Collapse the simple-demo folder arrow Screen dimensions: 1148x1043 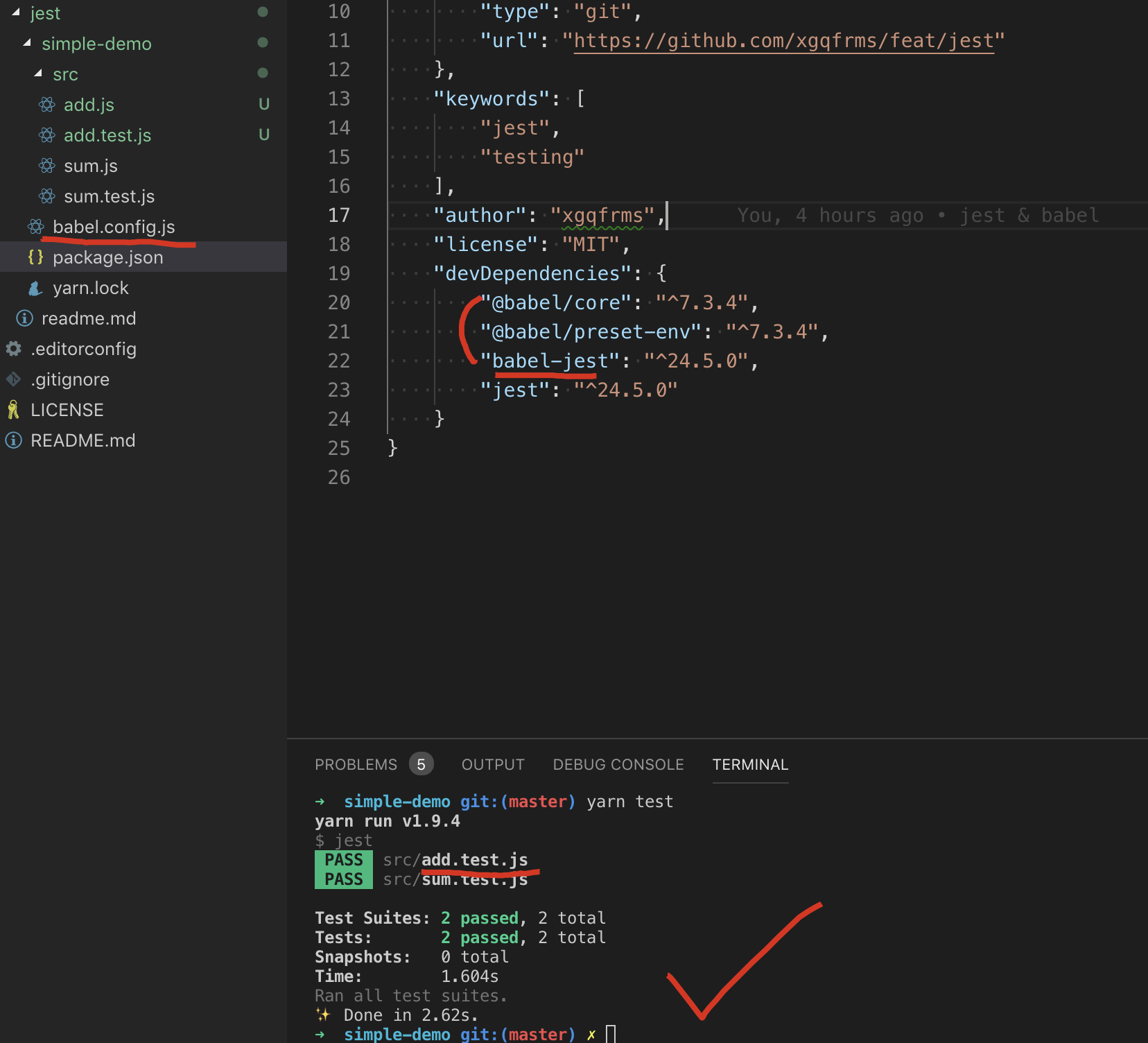(x=27, y=43)
